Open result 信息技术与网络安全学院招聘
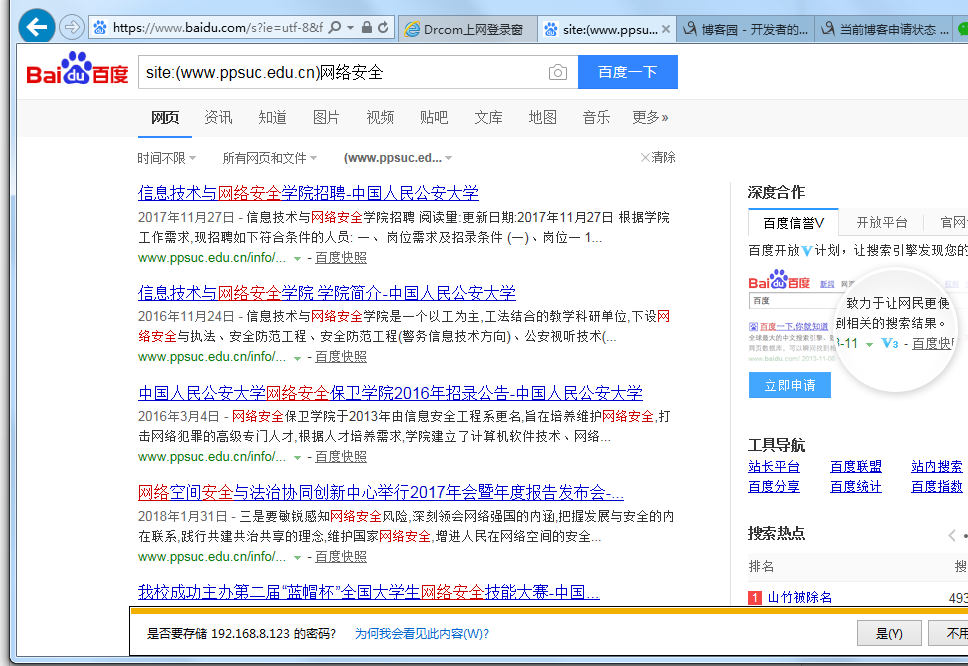This screenshot has width=968, height=666. click(x=308, y=193)
